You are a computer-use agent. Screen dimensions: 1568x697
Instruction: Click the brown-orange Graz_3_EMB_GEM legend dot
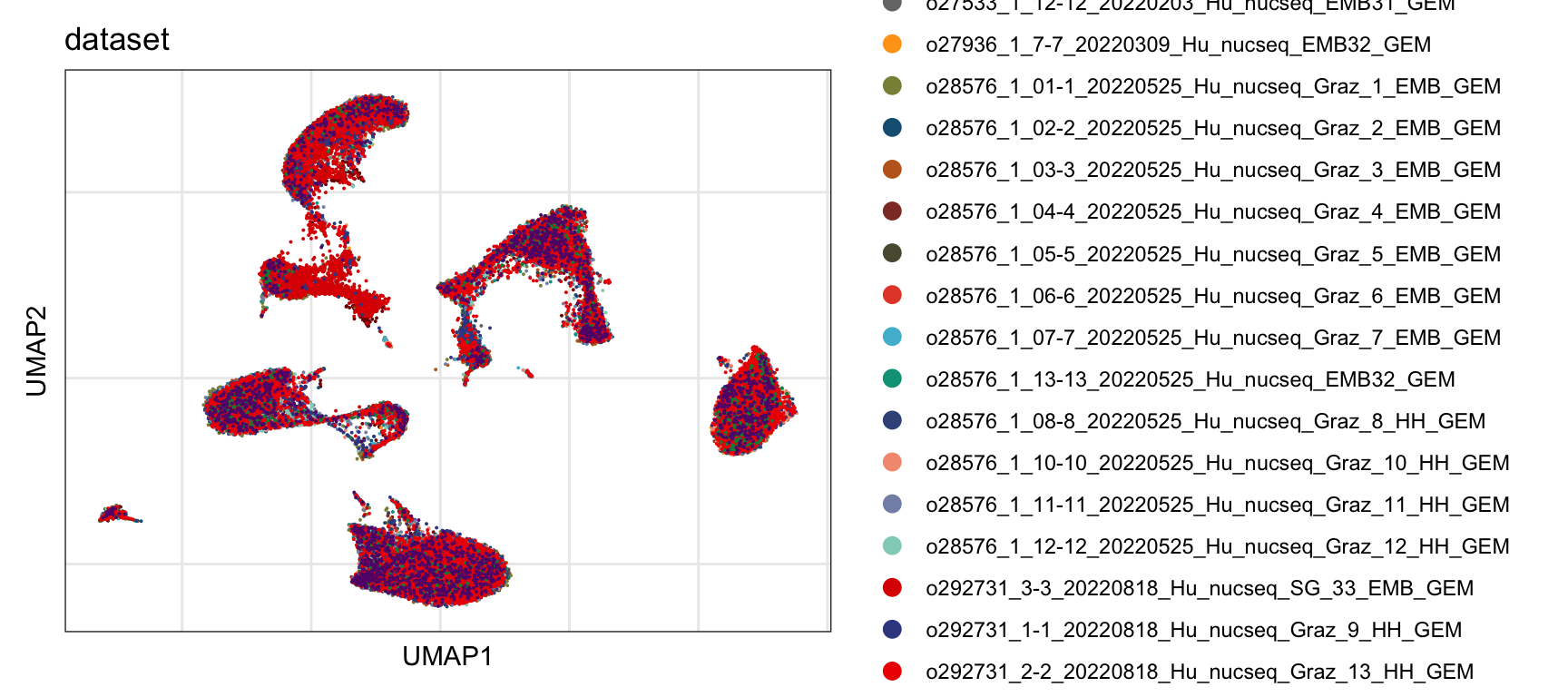tap(892, 170)
